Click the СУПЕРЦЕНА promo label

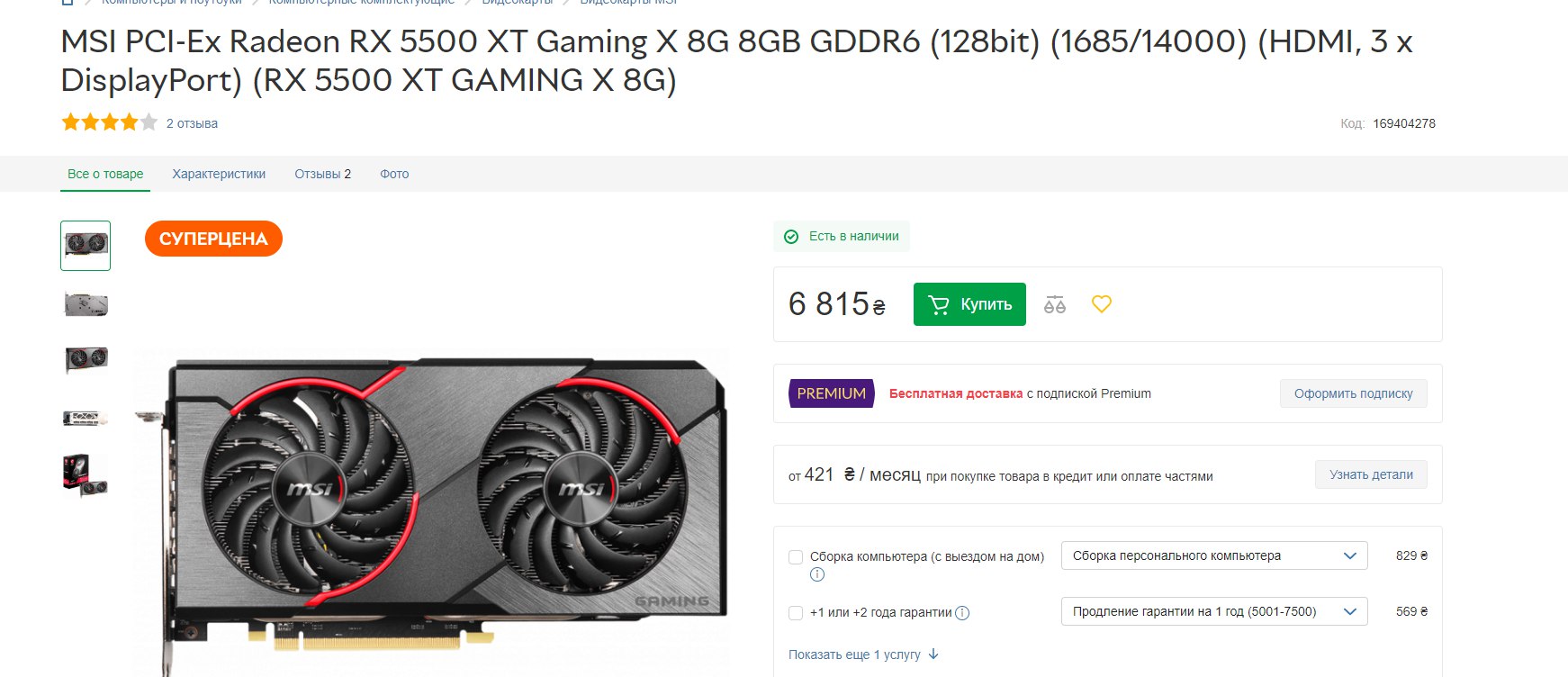pos(213,239)
